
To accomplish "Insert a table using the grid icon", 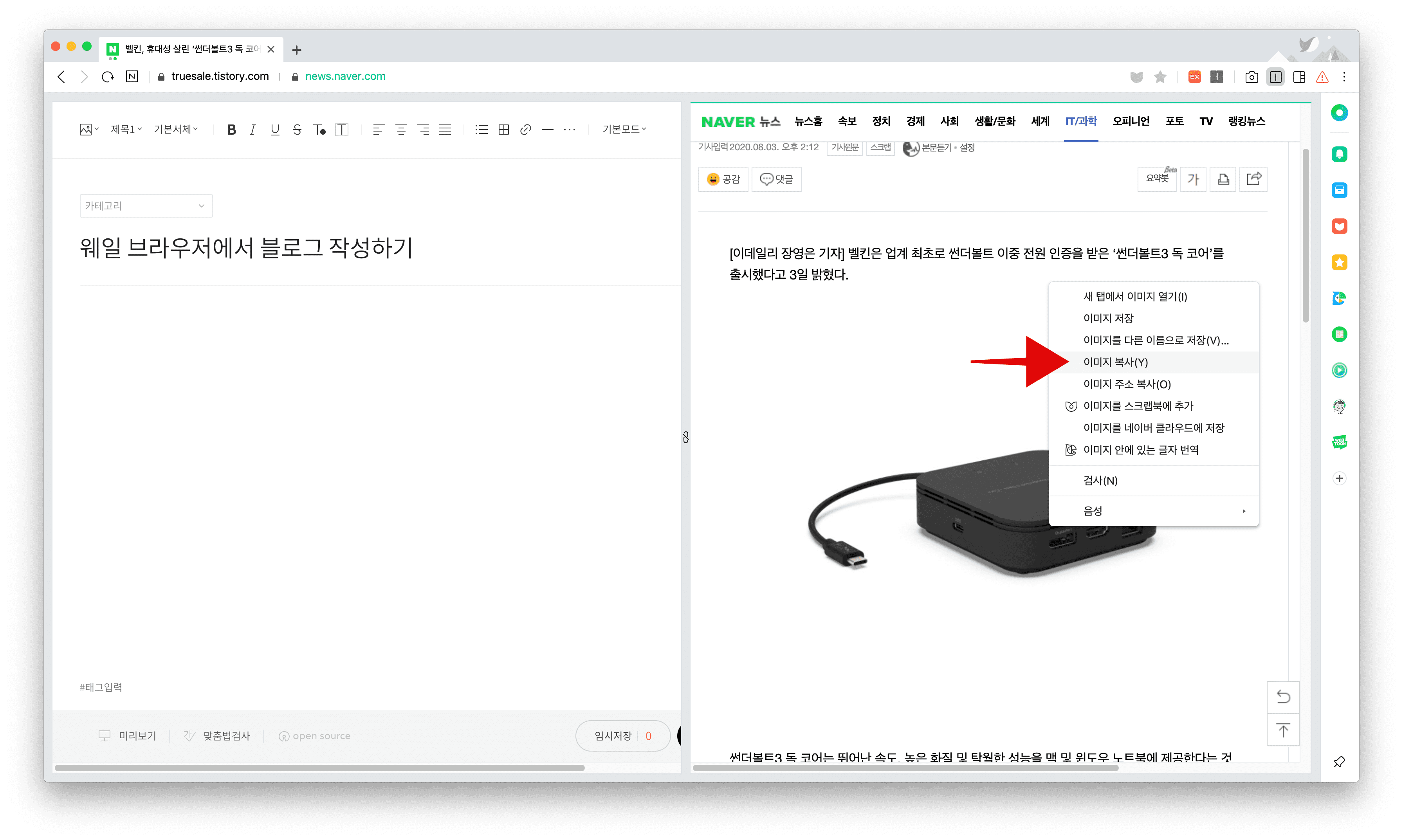I will (x=503, y=130).
